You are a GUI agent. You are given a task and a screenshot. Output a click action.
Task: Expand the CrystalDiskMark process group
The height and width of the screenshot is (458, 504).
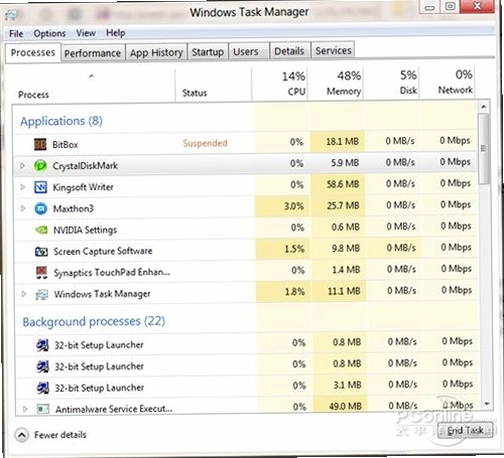coord(22,165)
